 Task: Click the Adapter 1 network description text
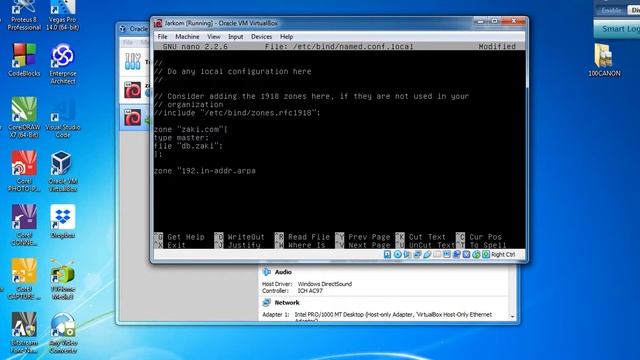point(393,315)
